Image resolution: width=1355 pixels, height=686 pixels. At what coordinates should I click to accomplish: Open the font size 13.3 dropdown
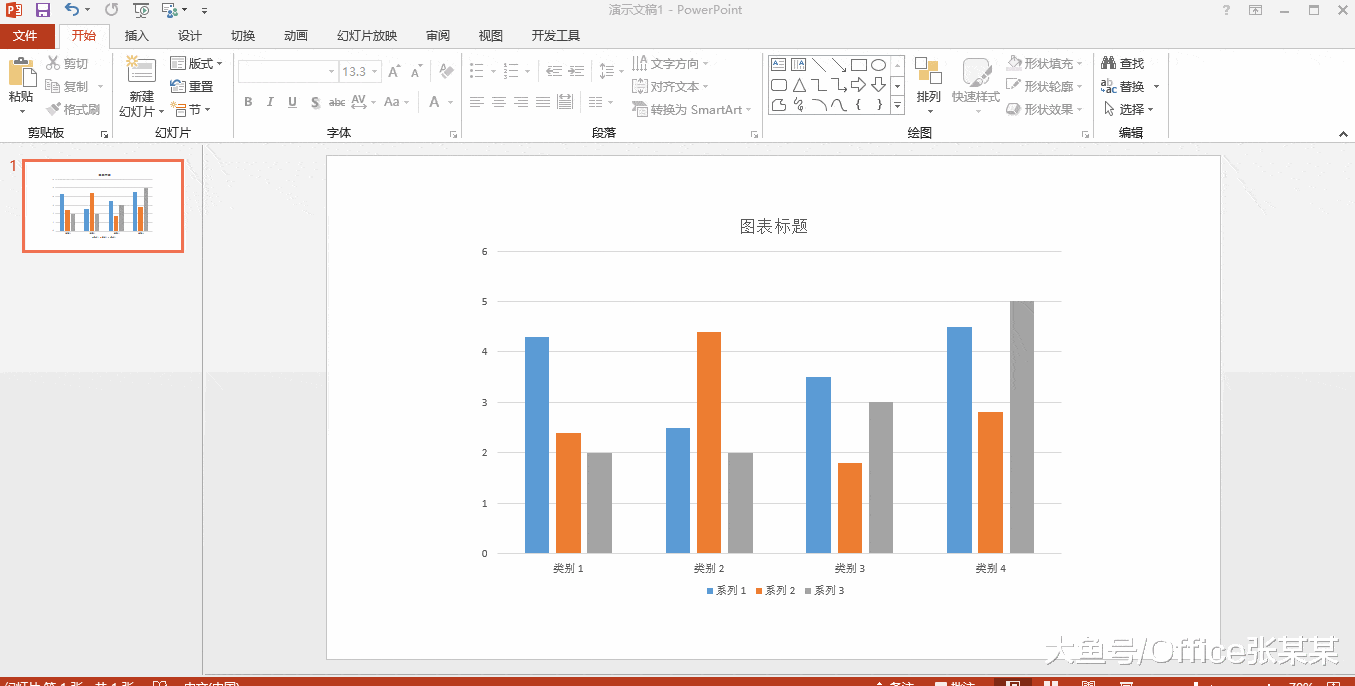click(375, 72)
